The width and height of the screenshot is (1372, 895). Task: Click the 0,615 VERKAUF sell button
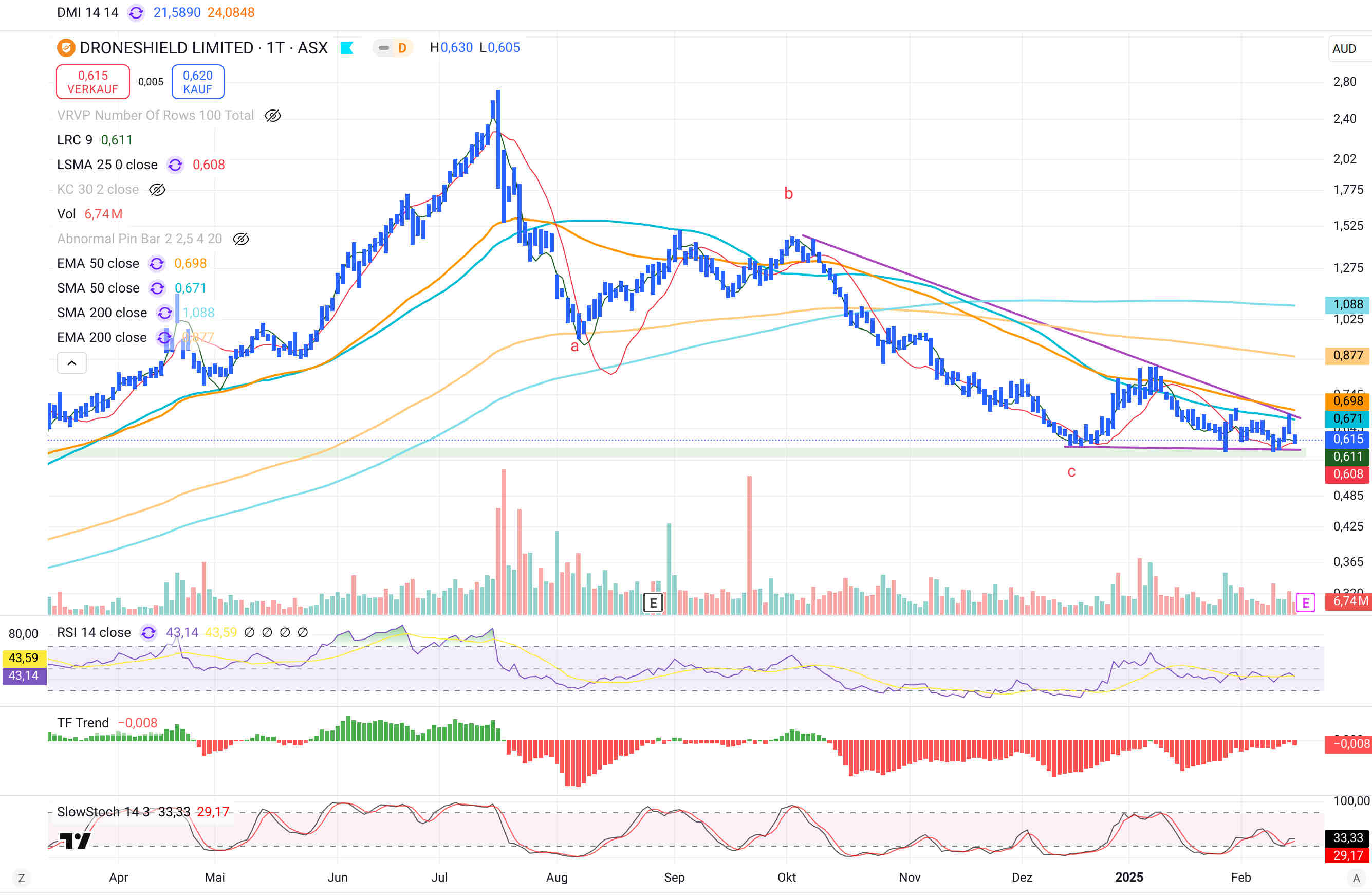pos(93,82)
